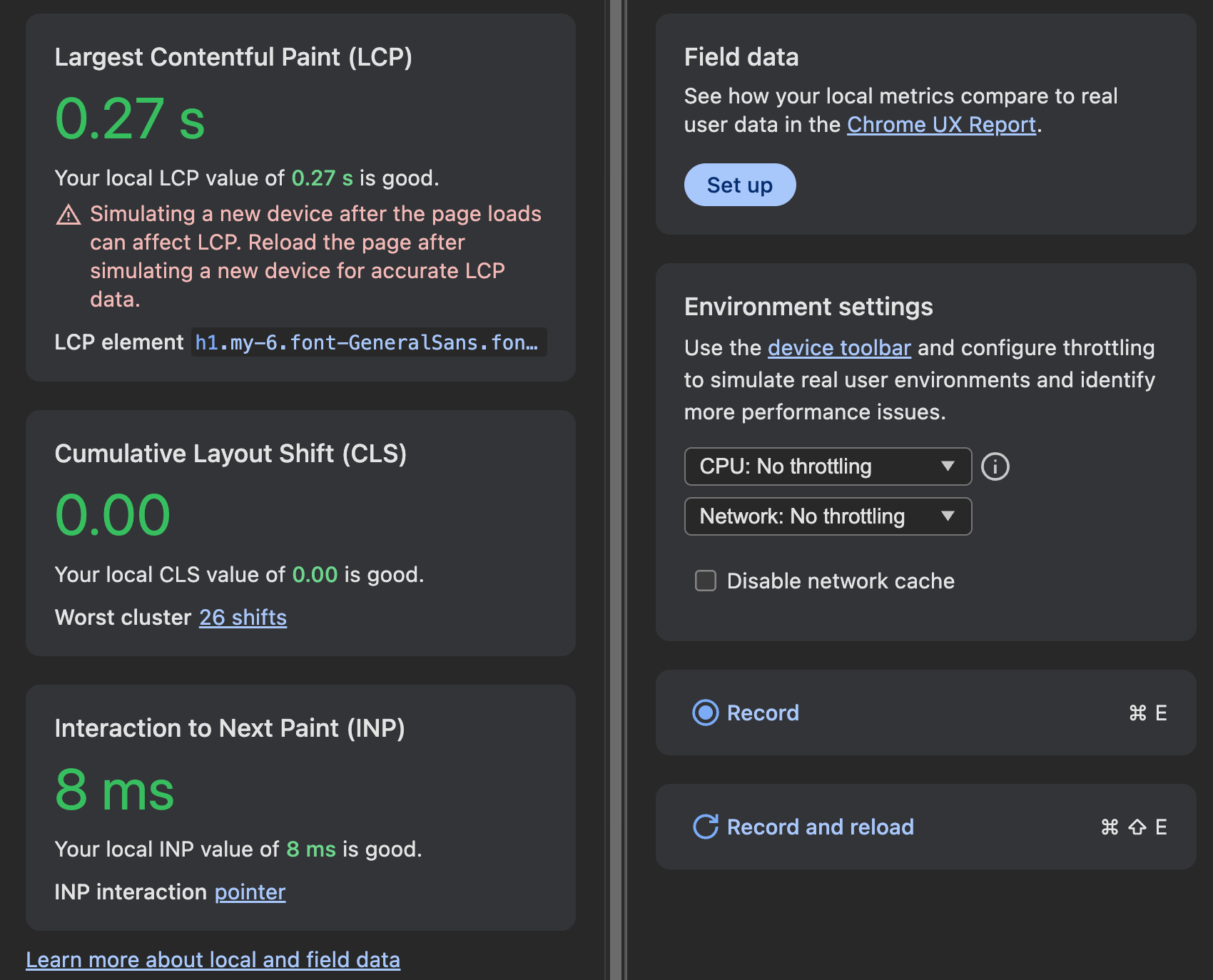Click the Environment settings heading
The width and height of the screenshot is (1213, 980).
pyautogui.click(x=808, y=307)
